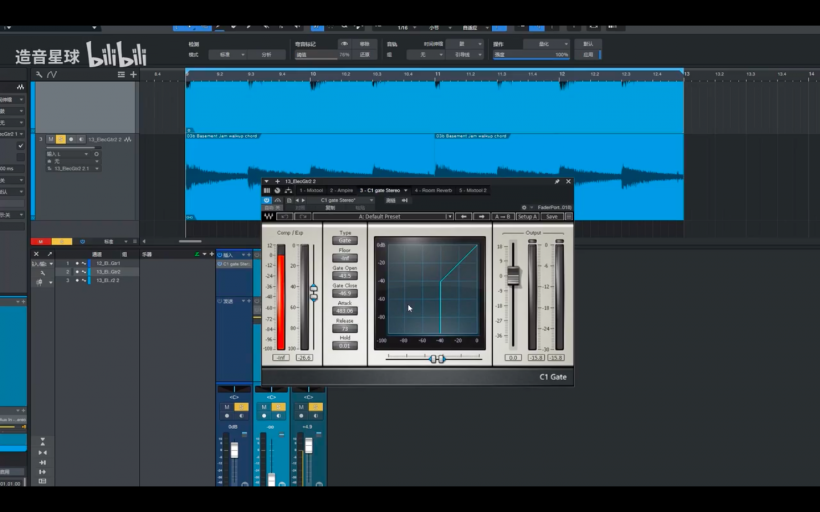Select C1 gate Stereo insert slot
The width and height of the screenshot is (820, 512).
click(234, 264)
